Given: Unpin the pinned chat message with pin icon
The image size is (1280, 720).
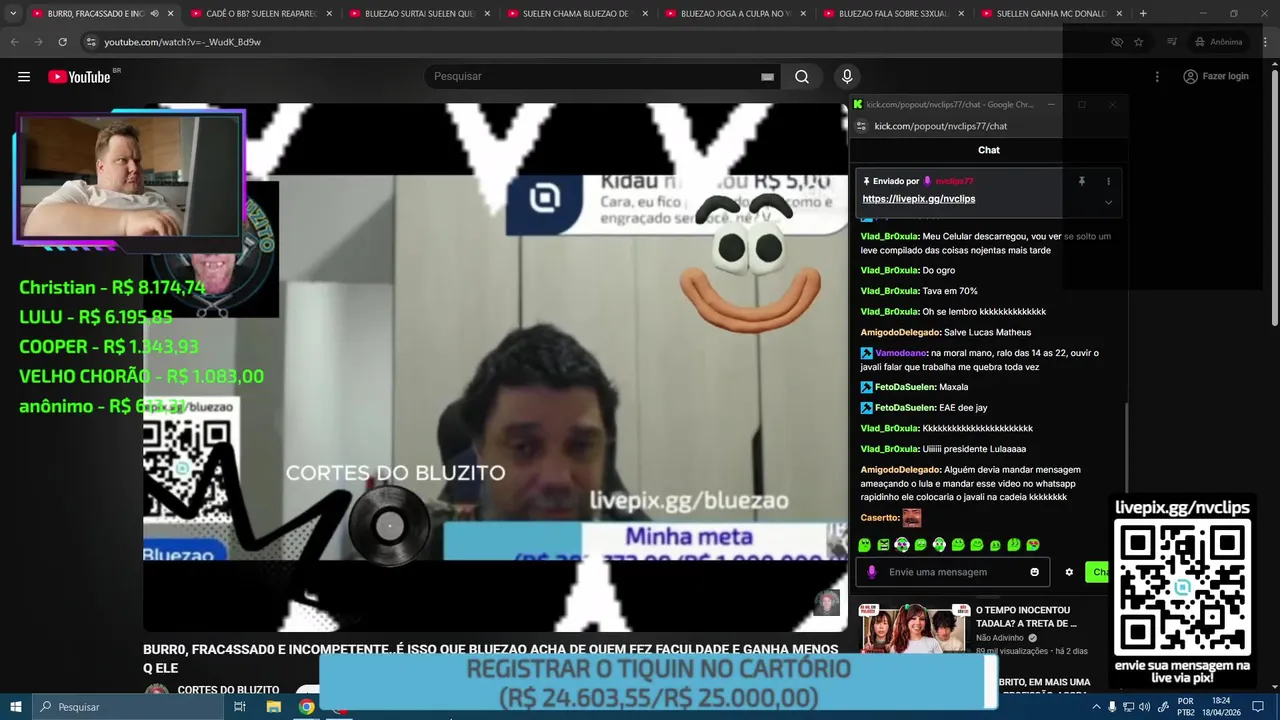Looking at the screenshot, I should [x=1081, y=181].
